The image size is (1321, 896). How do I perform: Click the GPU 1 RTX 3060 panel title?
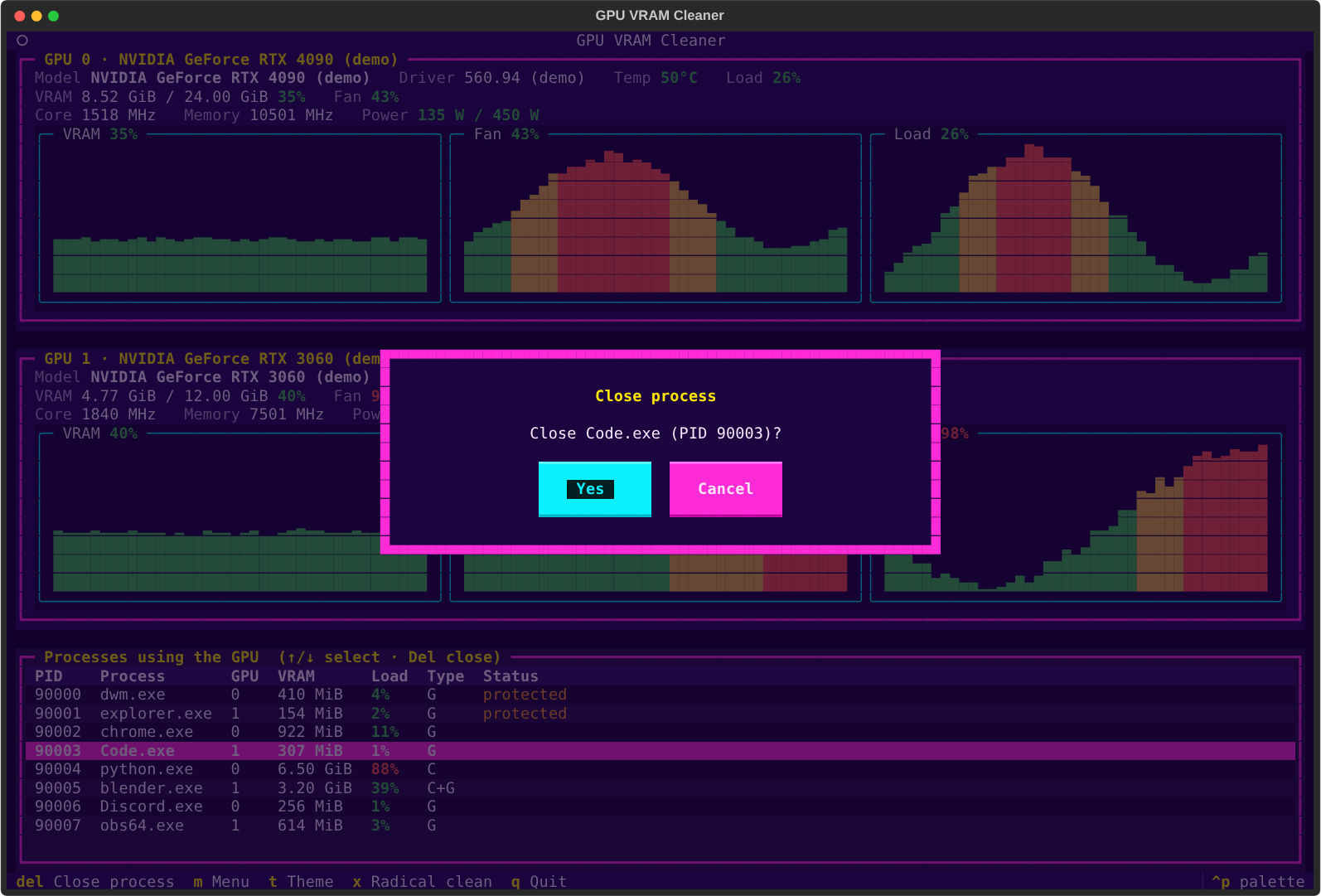pos(211,359)
